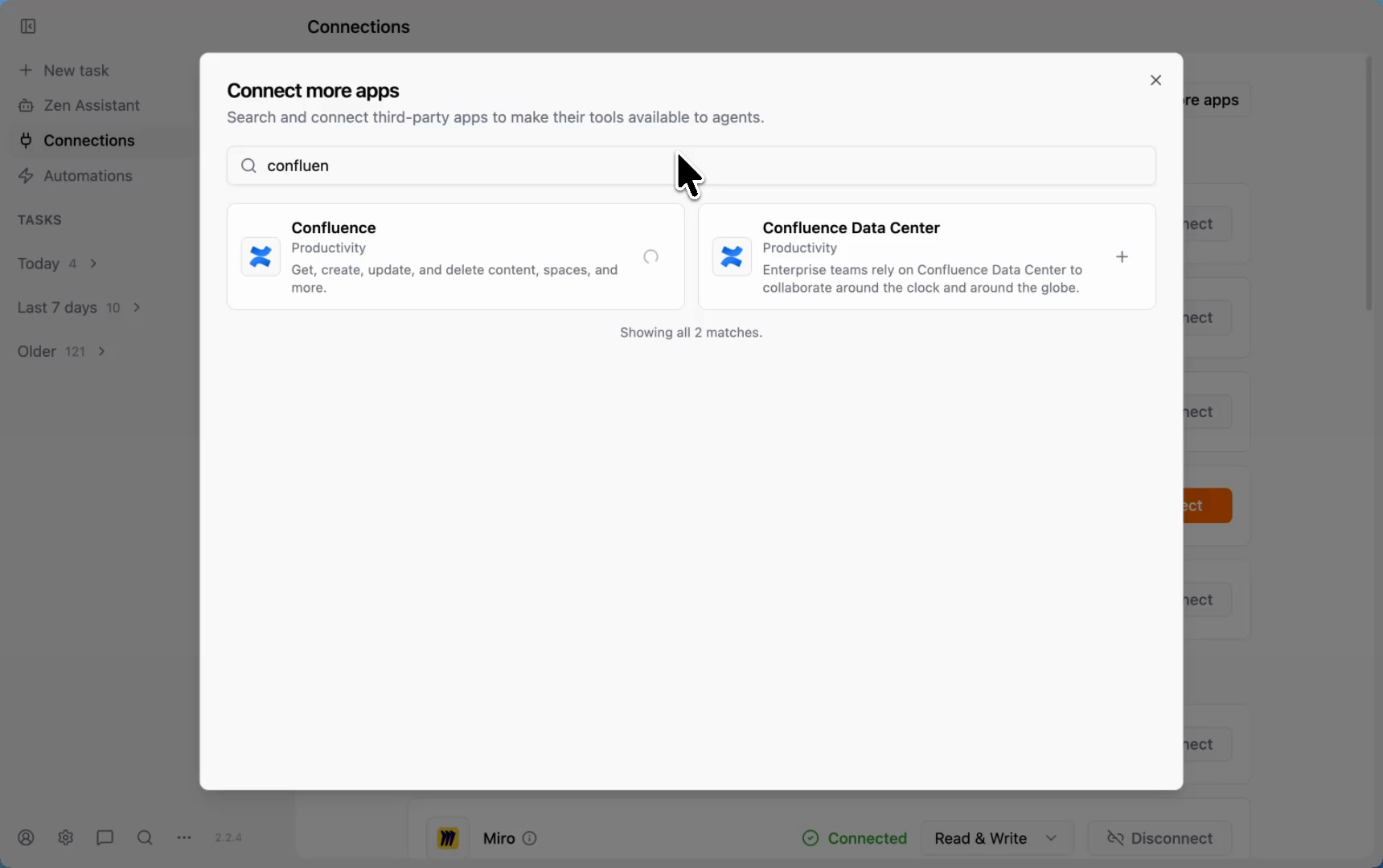Click the Miro app icon

(448, 838)
